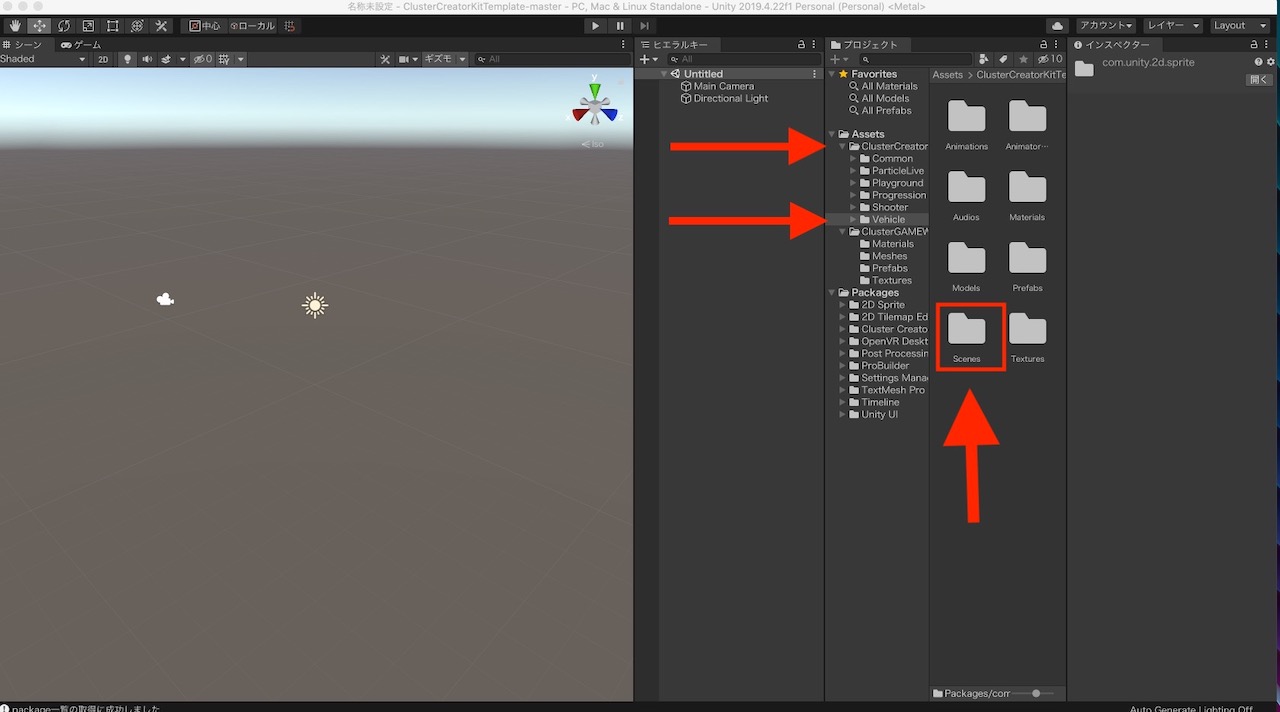Click the search-by-type icon in Project panel
This screenshot has height=712, width=1280.
coord(983,59)
